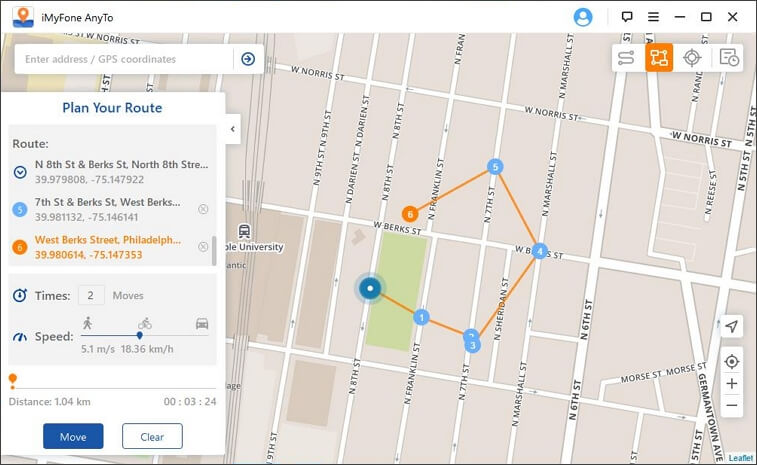Click route waypoint marker 5 on map

tap(495, 167)
